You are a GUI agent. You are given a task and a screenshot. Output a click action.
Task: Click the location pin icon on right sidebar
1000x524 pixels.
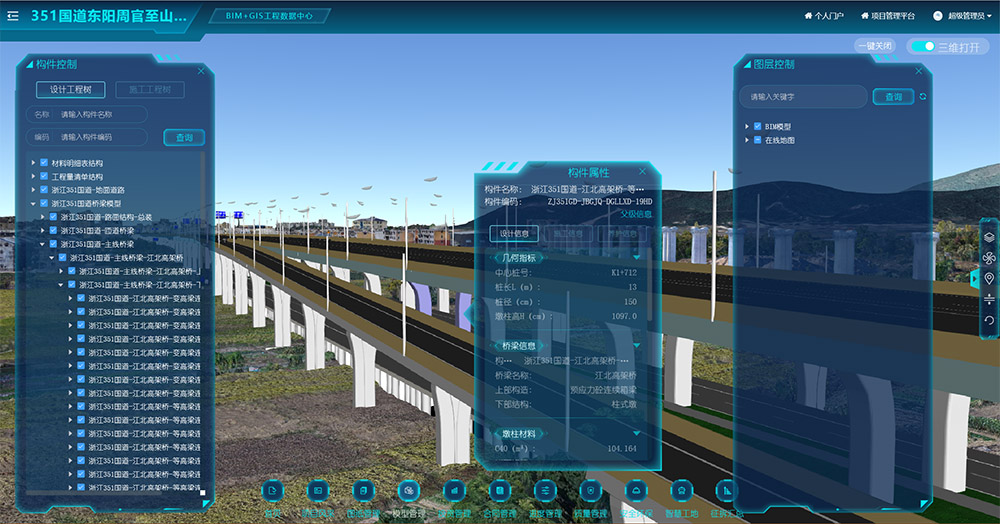click(989, 279)
